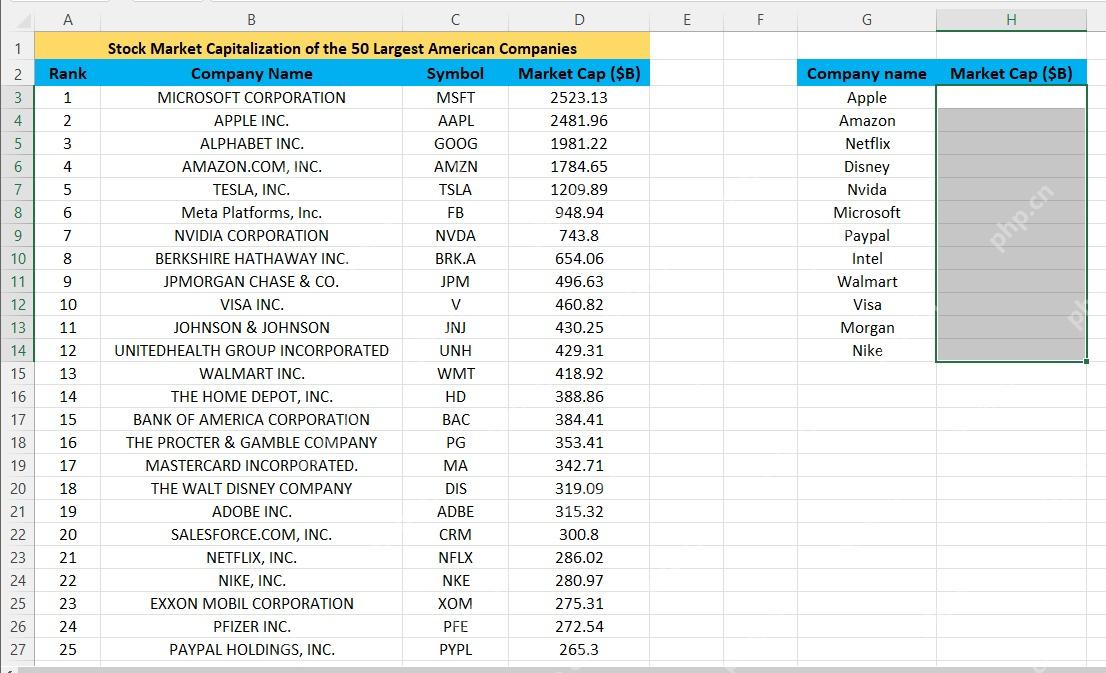This screenshot has height=673, width=1106.
Task: Click the 'Rank' header cell
Action: 68,73
